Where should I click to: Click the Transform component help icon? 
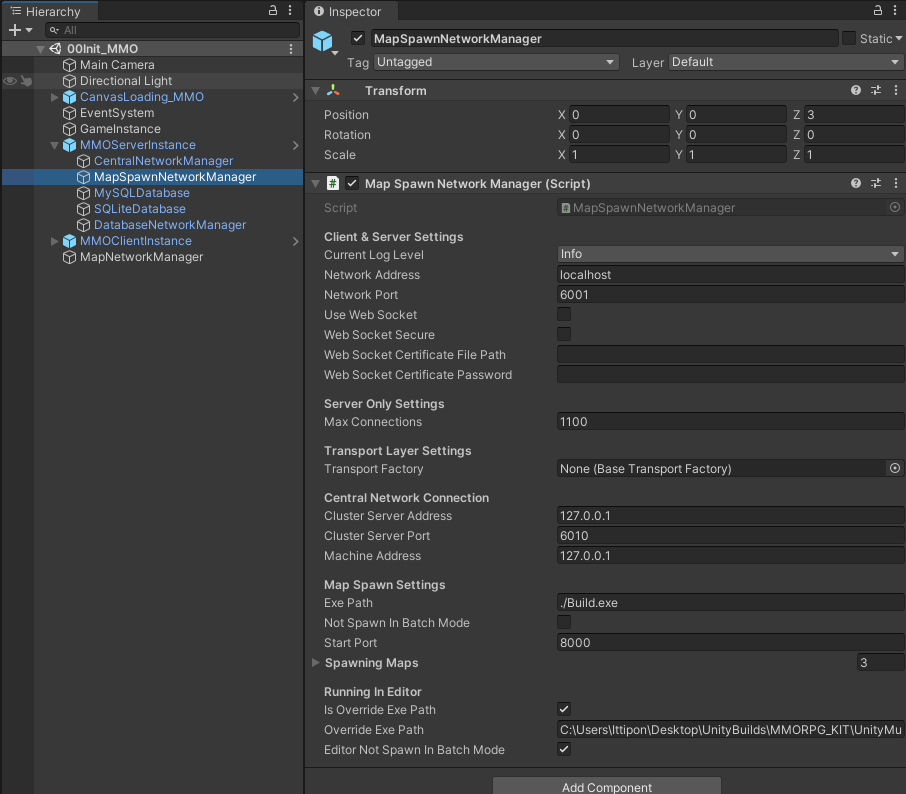tap(855, 90)
